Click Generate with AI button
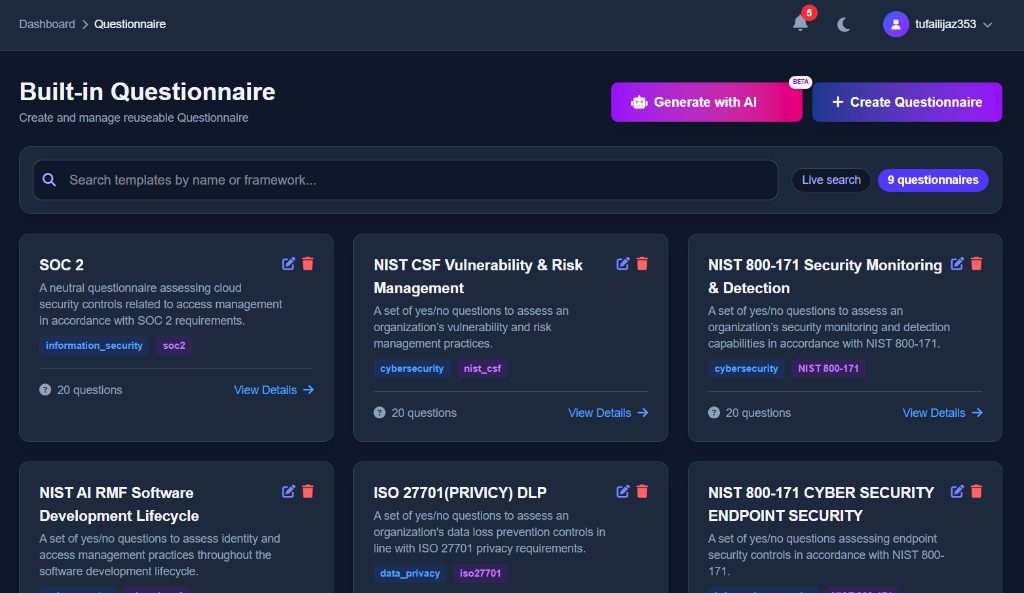1024x593 pixels. pyautogui.click(x=707, y=102)
